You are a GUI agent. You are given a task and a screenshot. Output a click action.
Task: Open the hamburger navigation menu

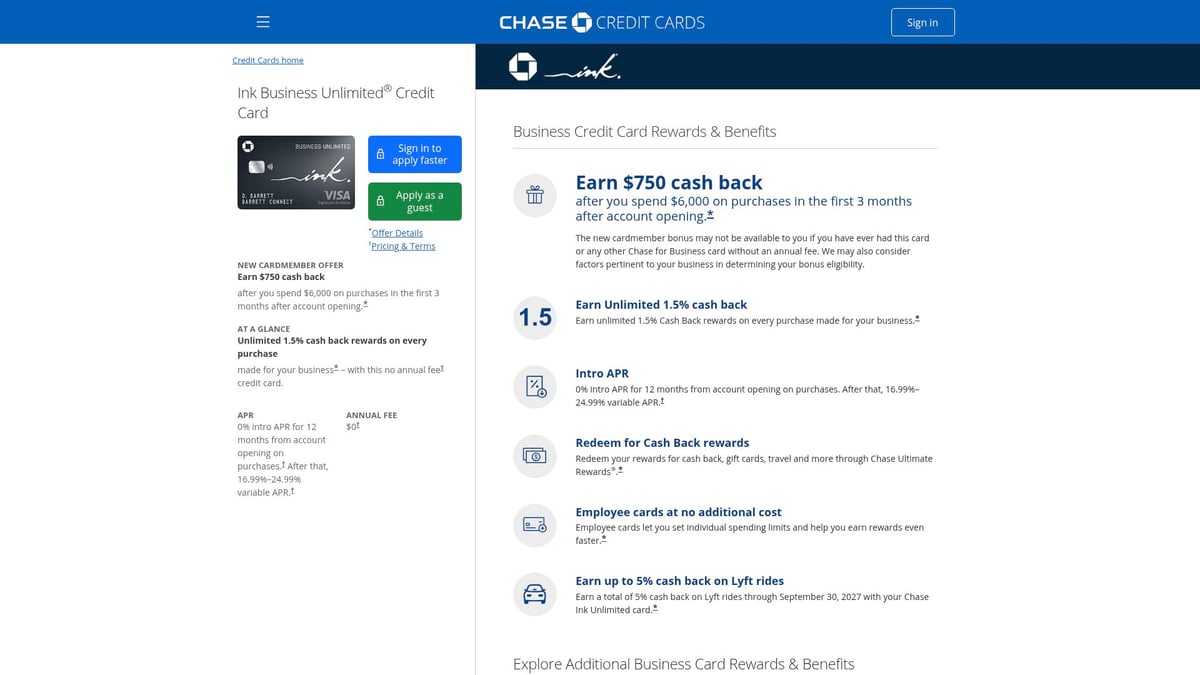click(263, 22)
